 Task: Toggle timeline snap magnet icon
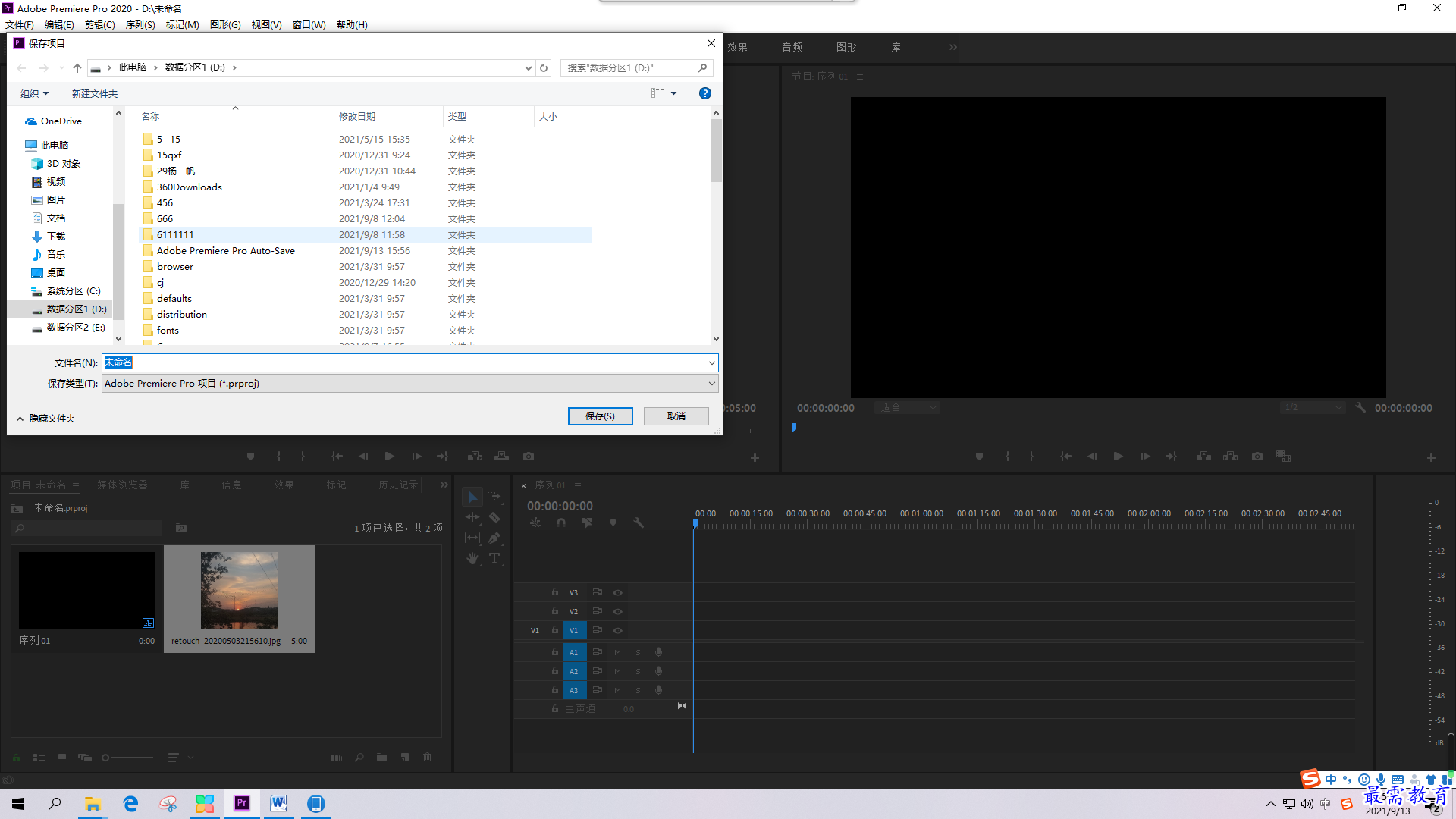click(561, 522)
